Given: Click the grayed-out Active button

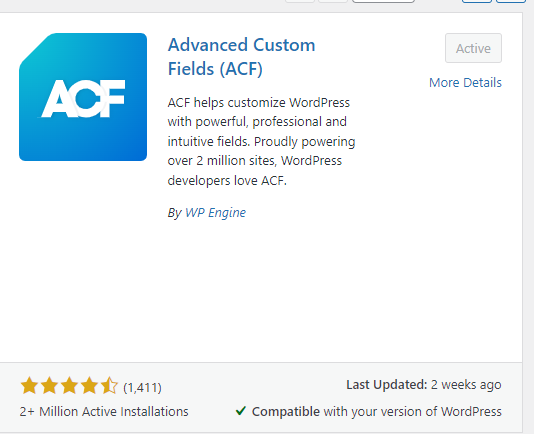Looking at the screenshot, I should coord(473,48).
